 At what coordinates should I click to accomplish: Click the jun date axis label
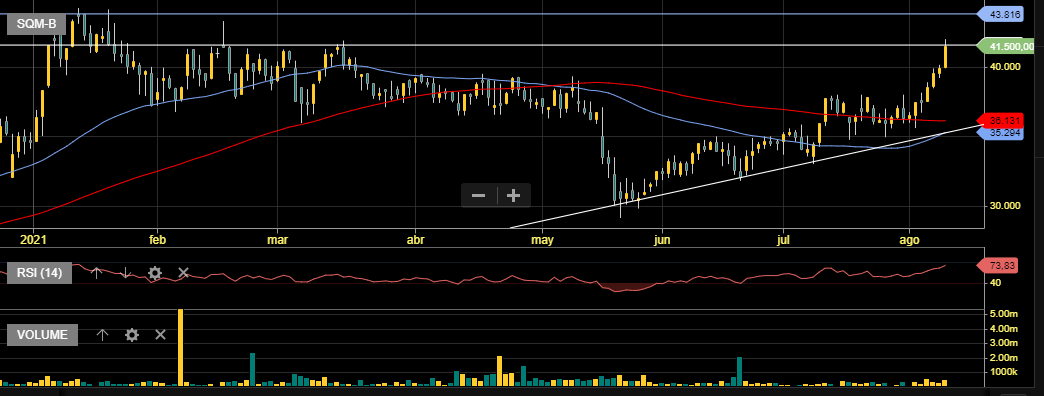tap(662, 240)
